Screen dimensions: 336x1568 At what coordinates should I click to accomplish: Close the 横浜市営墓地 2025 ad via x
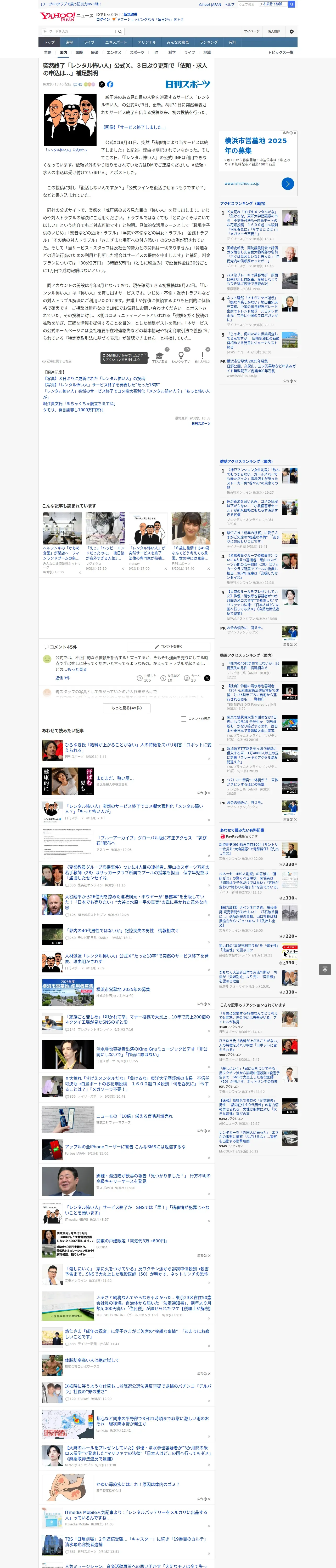click(x=295, y=133)
